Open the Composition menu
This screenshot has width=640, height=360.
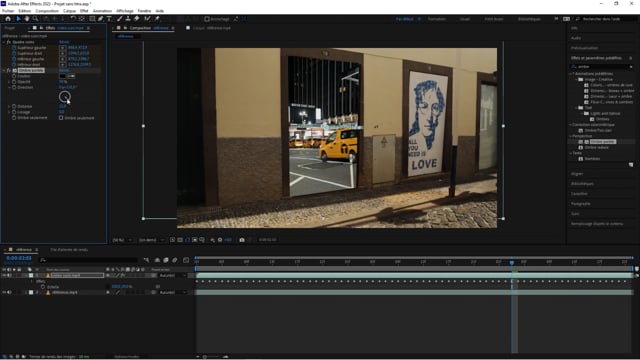click(47, 11)
